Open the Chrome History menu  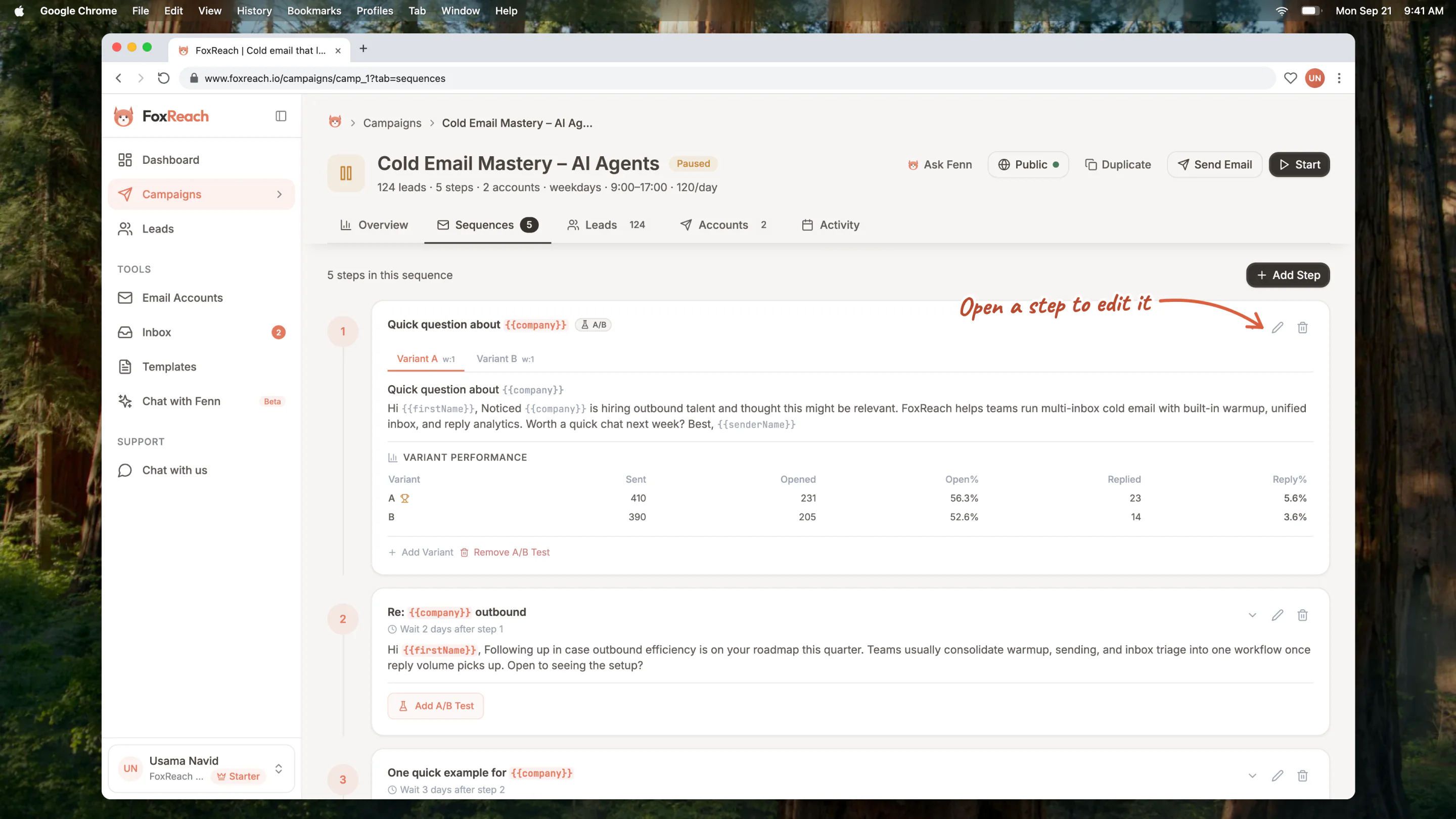[254, 11]
